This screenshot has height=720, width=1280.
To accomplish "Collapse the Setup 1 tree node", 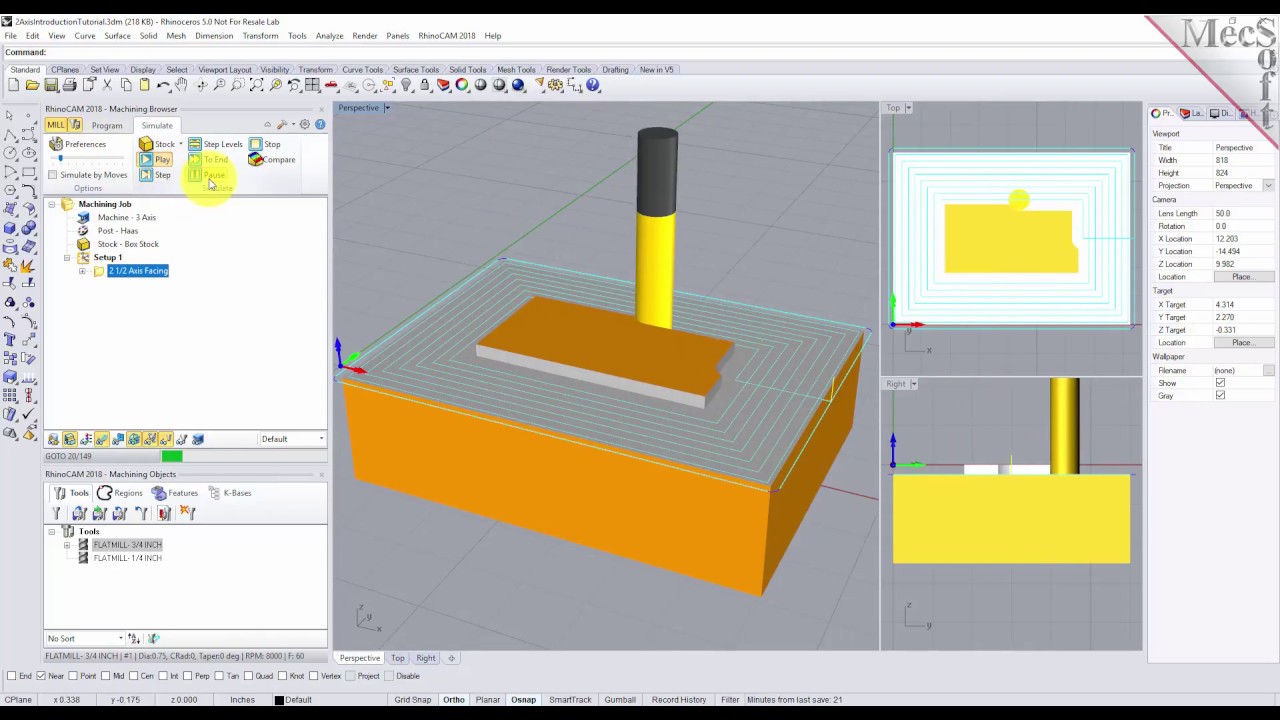I will (x=67, y=258).
